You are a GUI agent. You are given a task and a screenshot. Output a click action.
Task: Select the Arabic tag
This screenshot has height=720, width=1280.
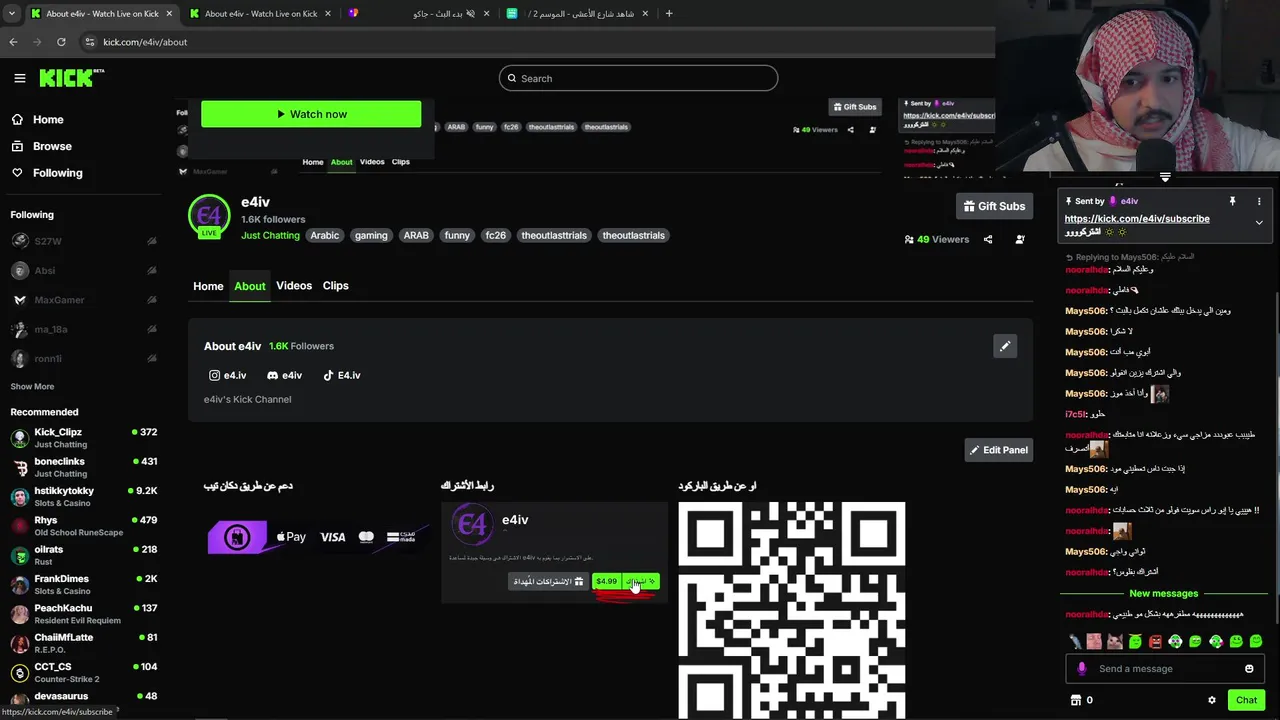[x=324, y=236]
